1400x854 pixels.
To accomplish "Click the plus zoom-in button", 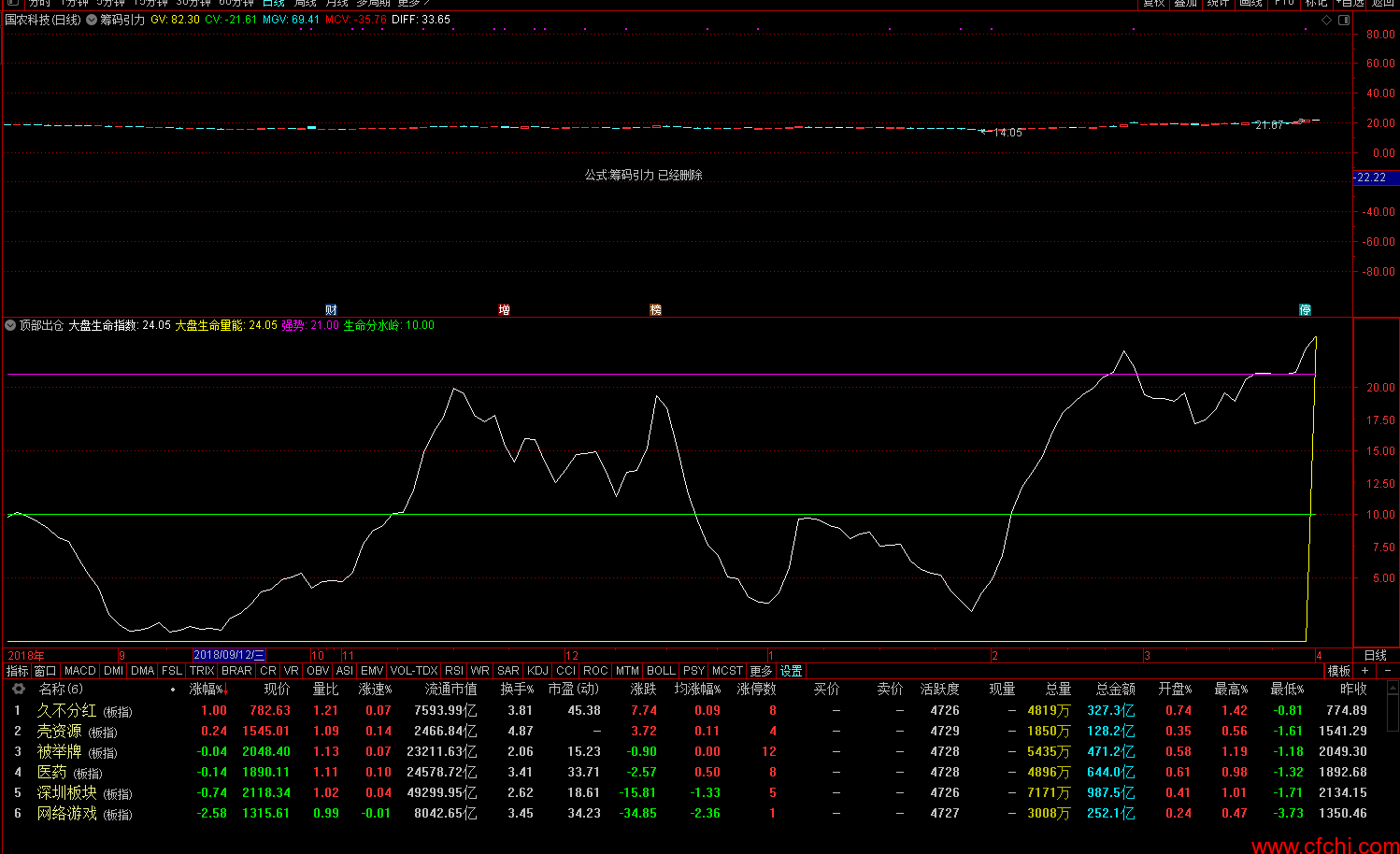I will [x=1365, y=671].
